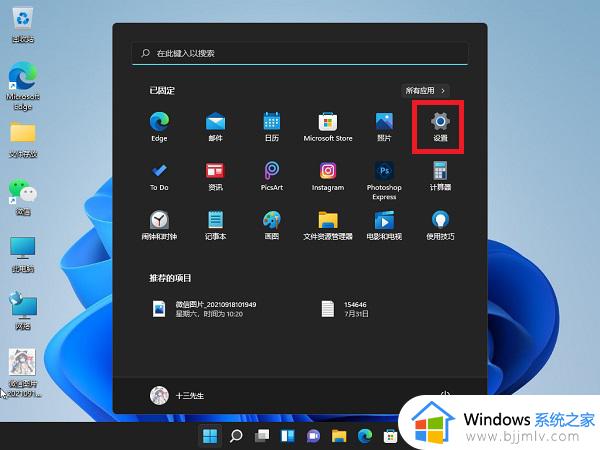Select Recycle Bin on desktop
Screen dimensions: 600x450
pyautogui.click(x=23, y=25)
